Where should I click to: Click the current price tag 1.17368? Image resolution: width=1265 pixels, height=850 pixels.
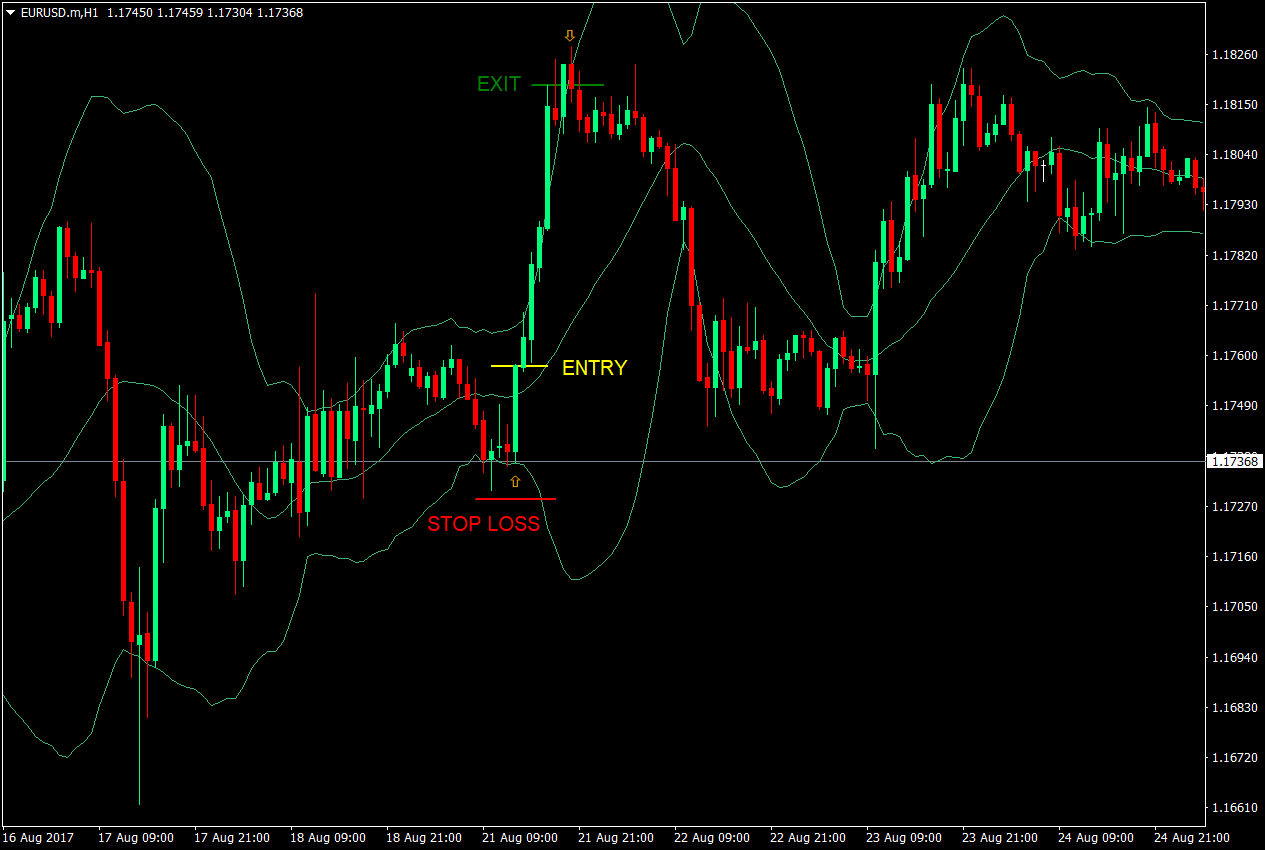[x=1234, y=461]
